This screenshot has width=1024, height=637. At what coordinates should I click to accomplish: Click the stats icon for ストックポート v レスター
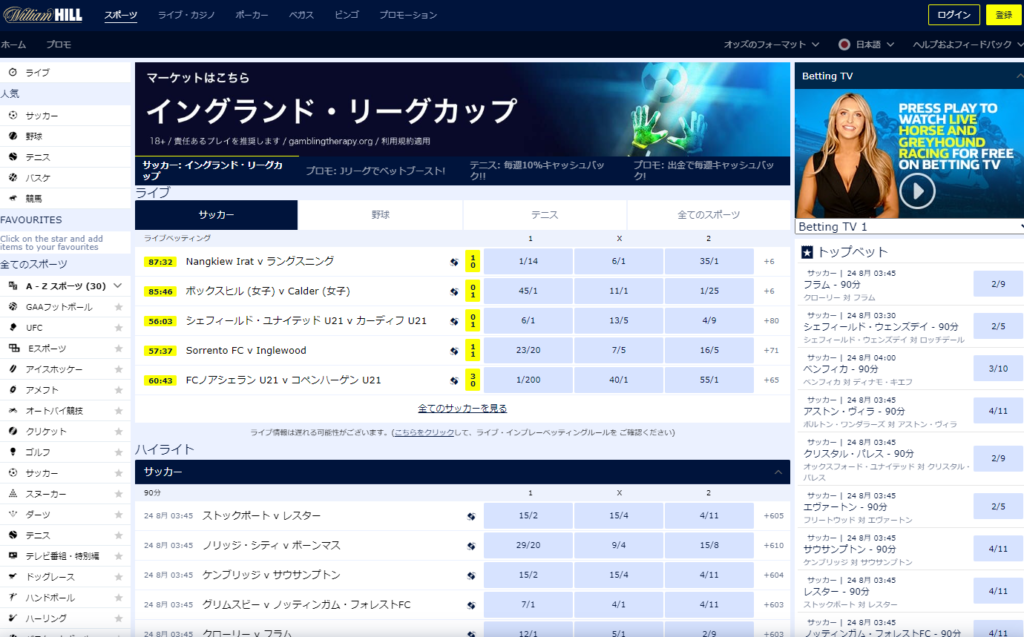coord(471,516)
